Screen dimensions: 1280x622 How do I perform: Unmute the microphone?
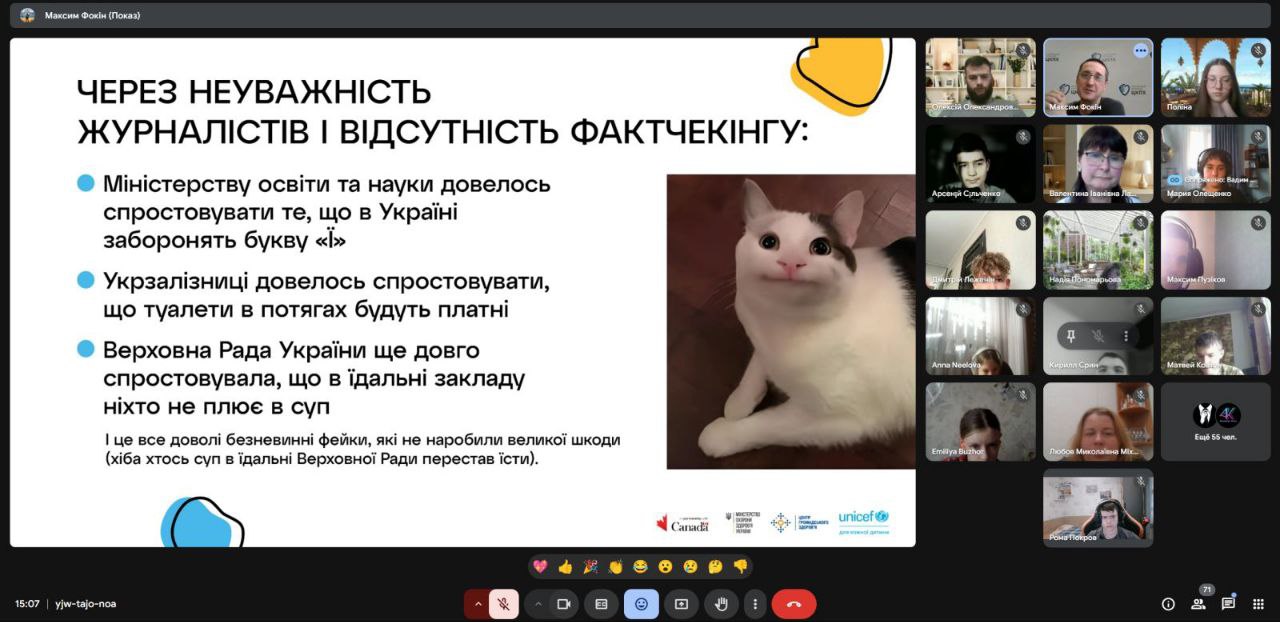click(504, 604)
